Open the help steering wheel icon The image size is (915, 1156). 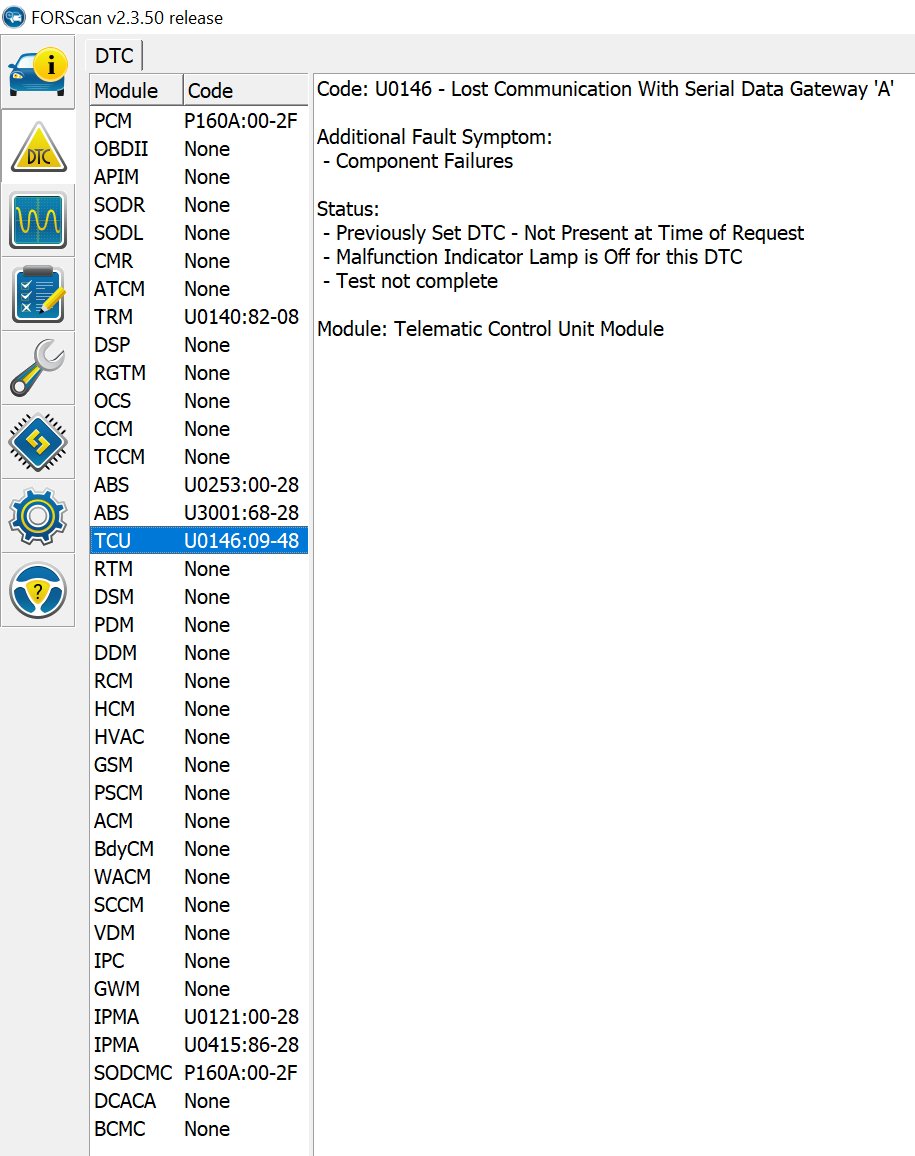click(38, 590)
